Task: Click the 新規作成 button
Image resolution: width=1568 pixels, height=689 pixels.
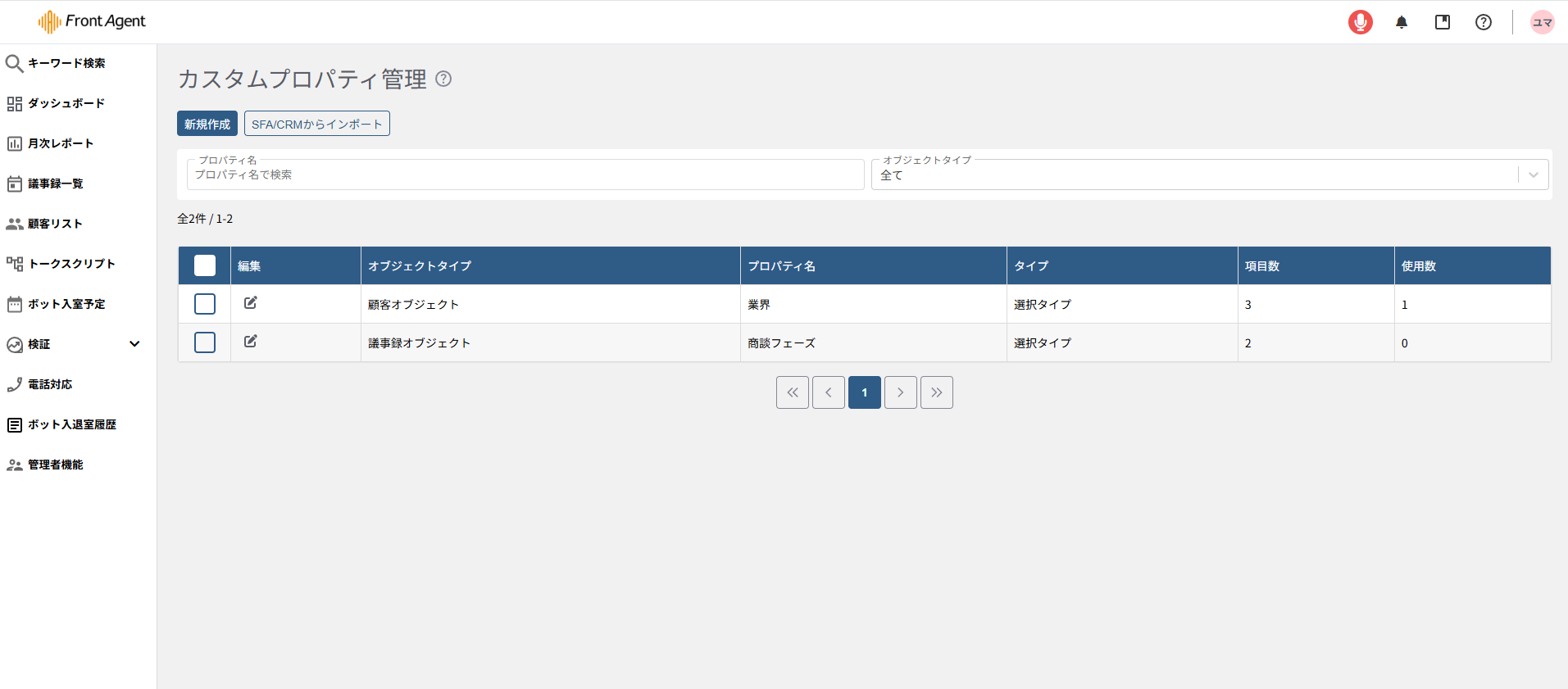Action: point(207,124)
